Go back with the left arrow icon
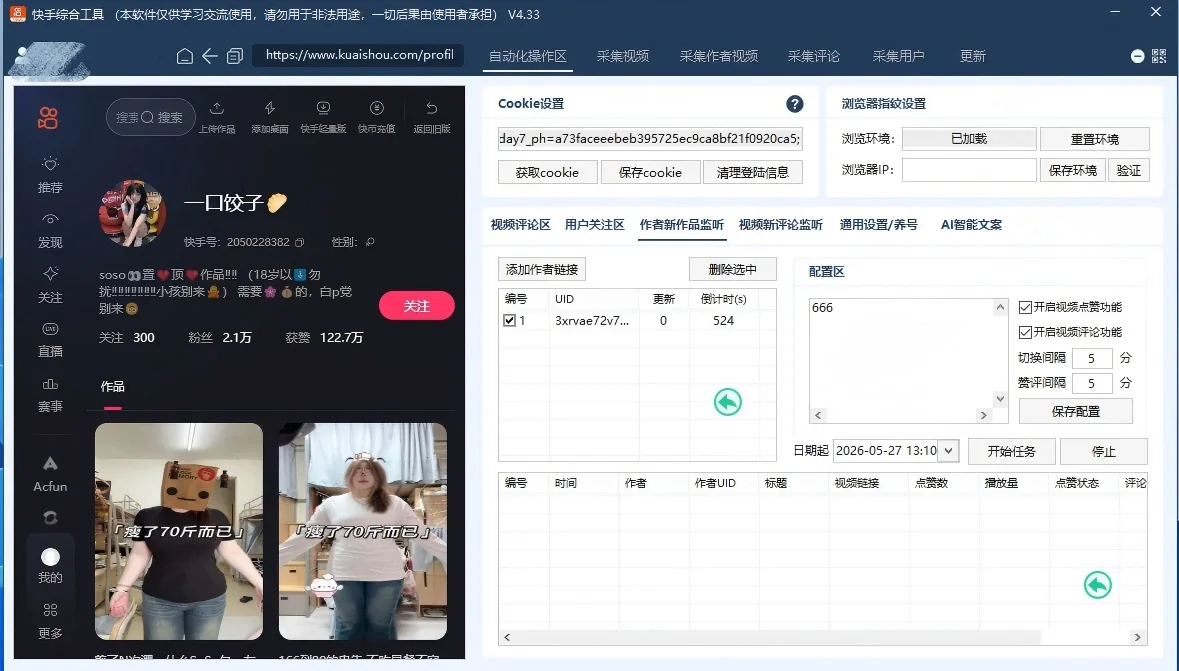 [x=210, y=56]
